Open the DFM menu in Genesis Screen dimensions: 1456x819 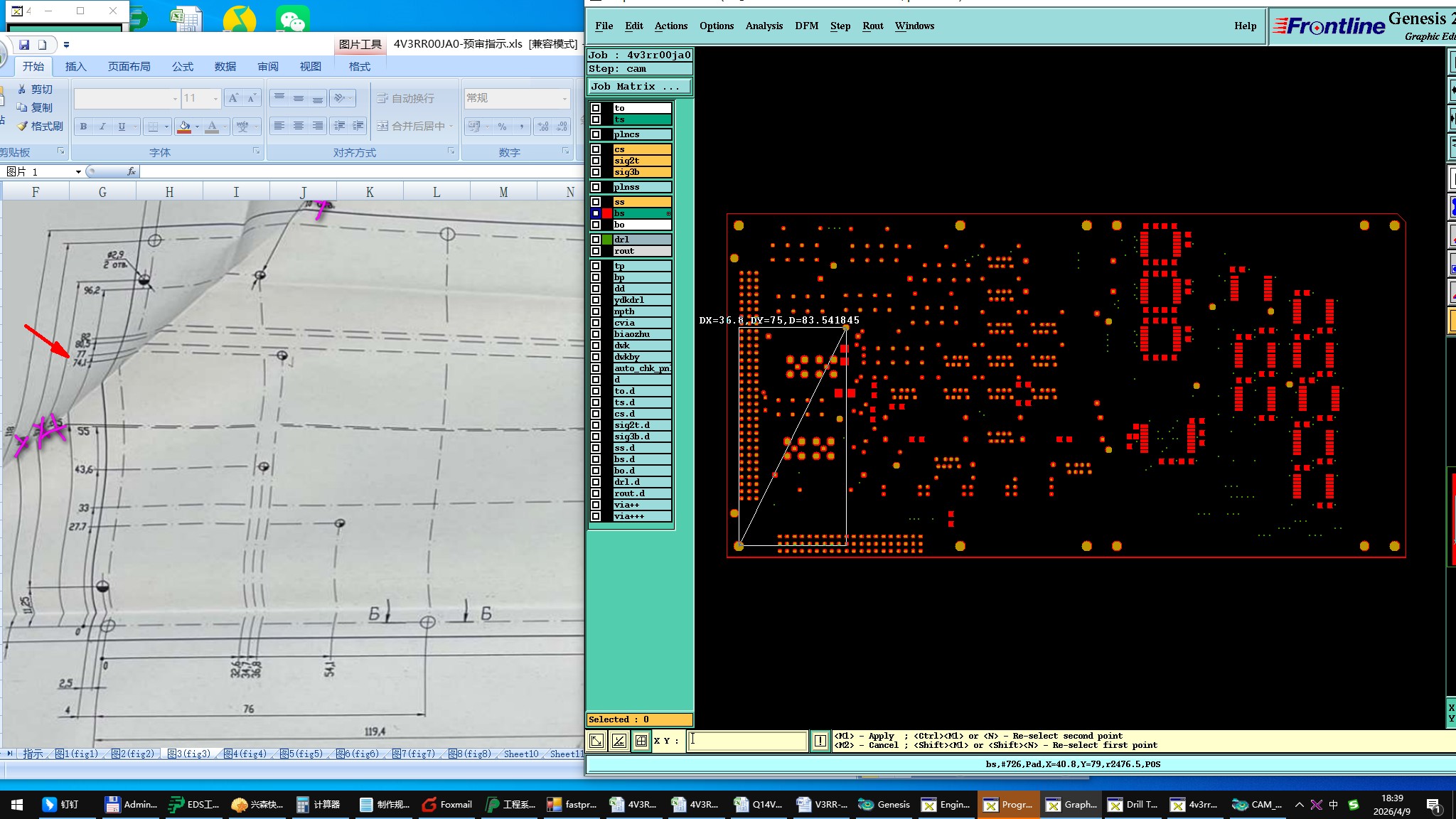pyautogui.click(x=806, y=26)
